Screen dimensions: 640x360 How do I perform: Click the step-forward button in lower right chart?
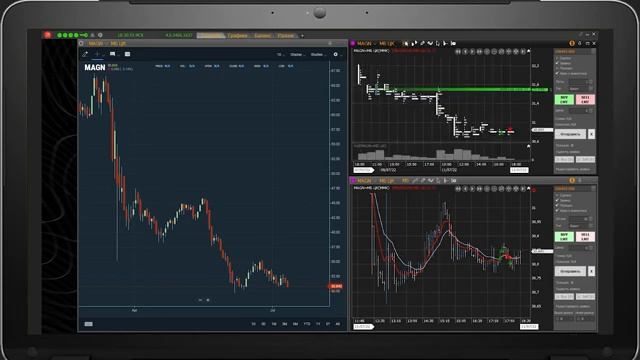(x=472, y=189)
